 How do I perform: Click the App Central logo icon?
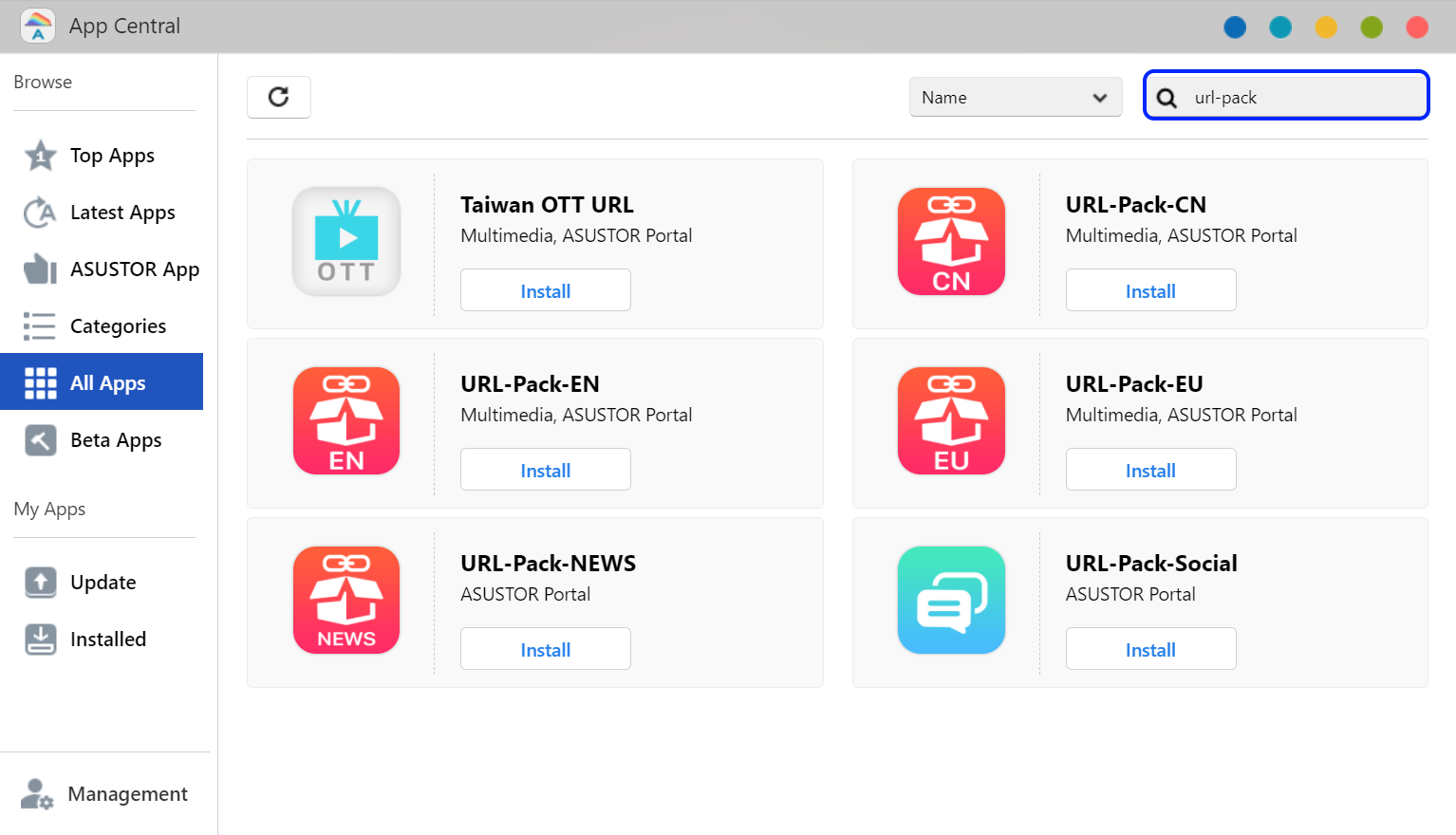38,26
